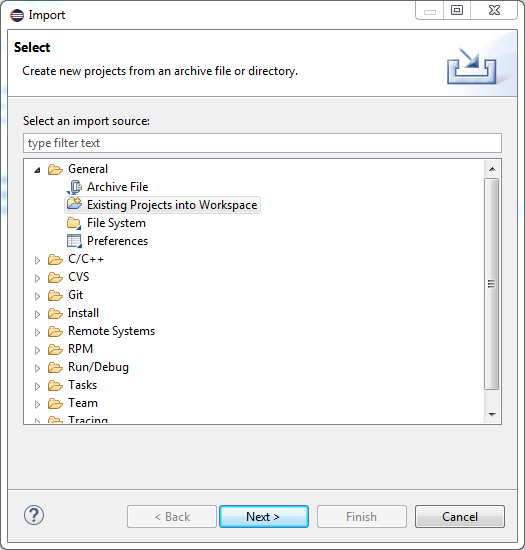
Task: Click the Git folder icon
Action: coord(55,295)
